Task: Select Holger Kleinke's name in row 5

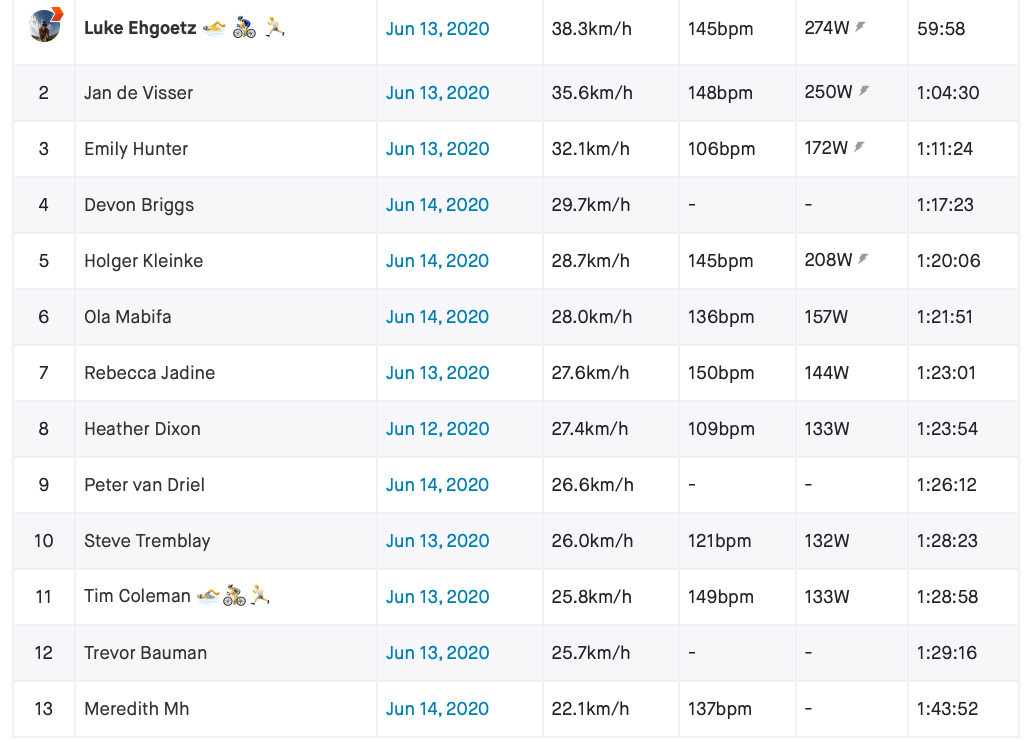Action: (143, 261)
